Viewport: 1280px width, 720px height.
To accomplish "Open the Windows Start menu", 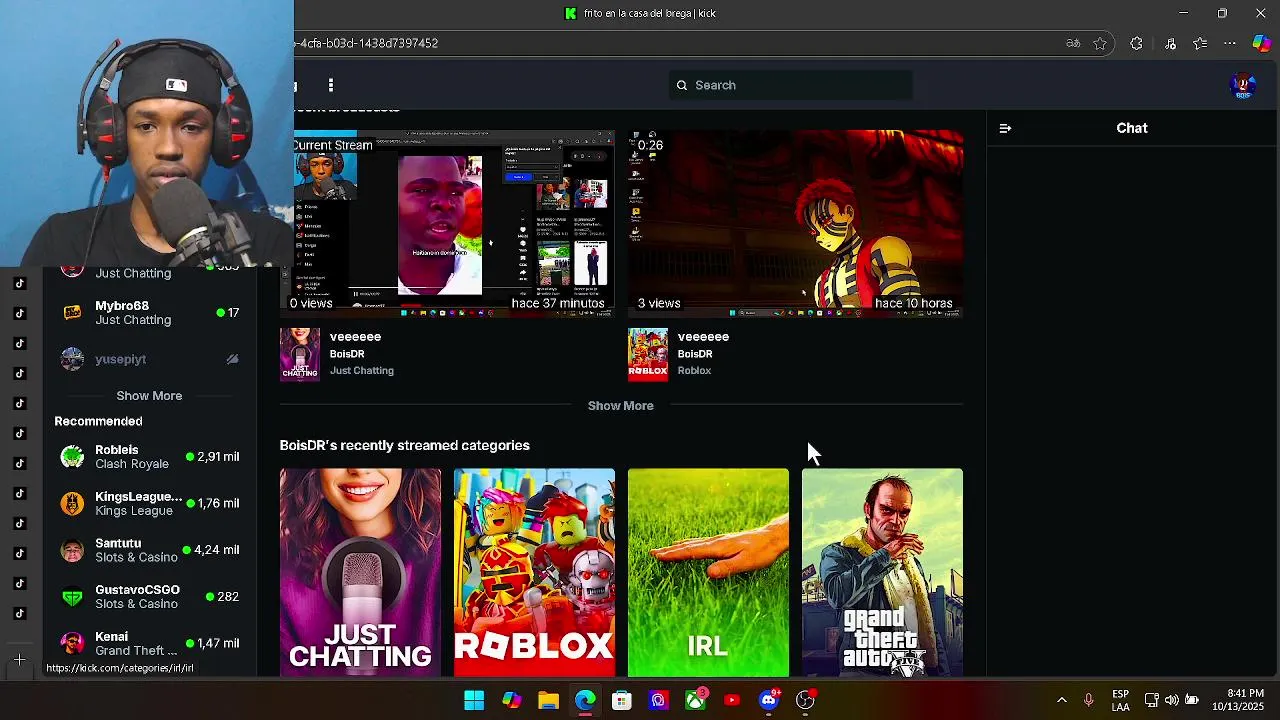I will (x=474, y=700).
